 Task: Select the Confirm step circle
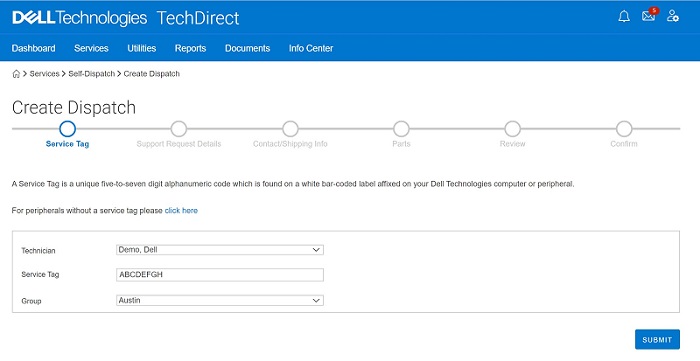coord(624,129)
